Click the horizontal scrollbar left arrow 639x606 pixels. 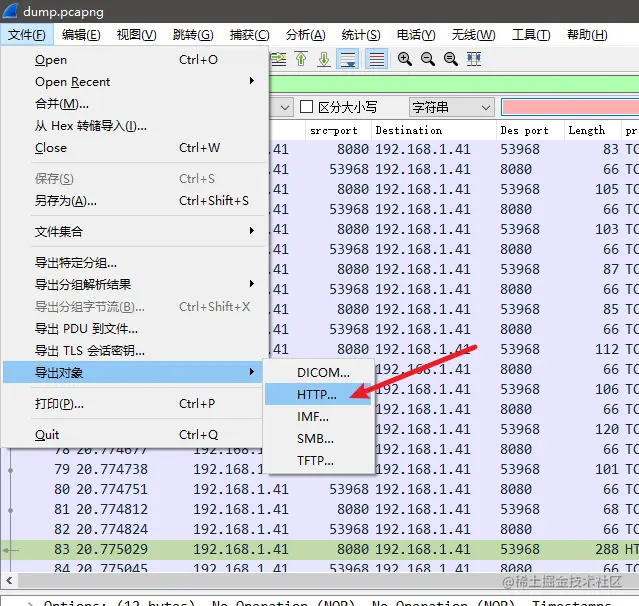9,580
